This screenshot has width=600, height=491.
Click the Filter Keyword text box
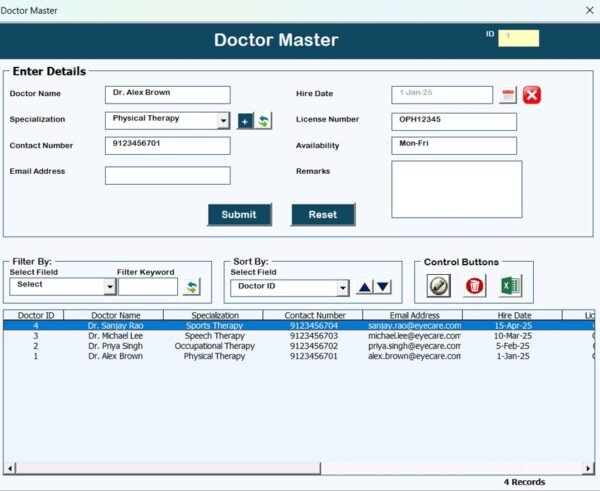148,287
